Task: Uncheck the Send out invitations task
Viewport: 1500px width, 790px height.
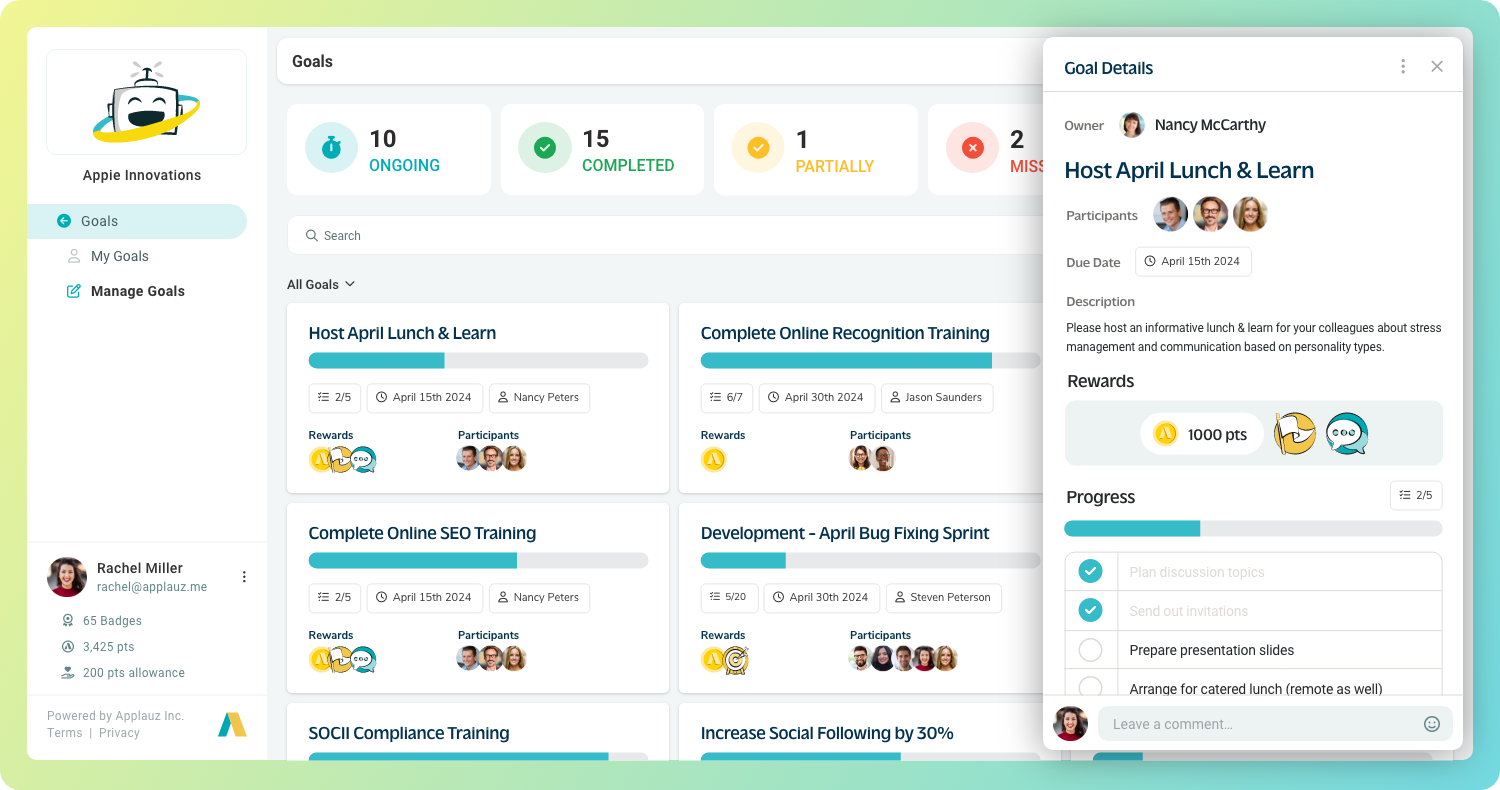Action: click(x=1090, y=610)
